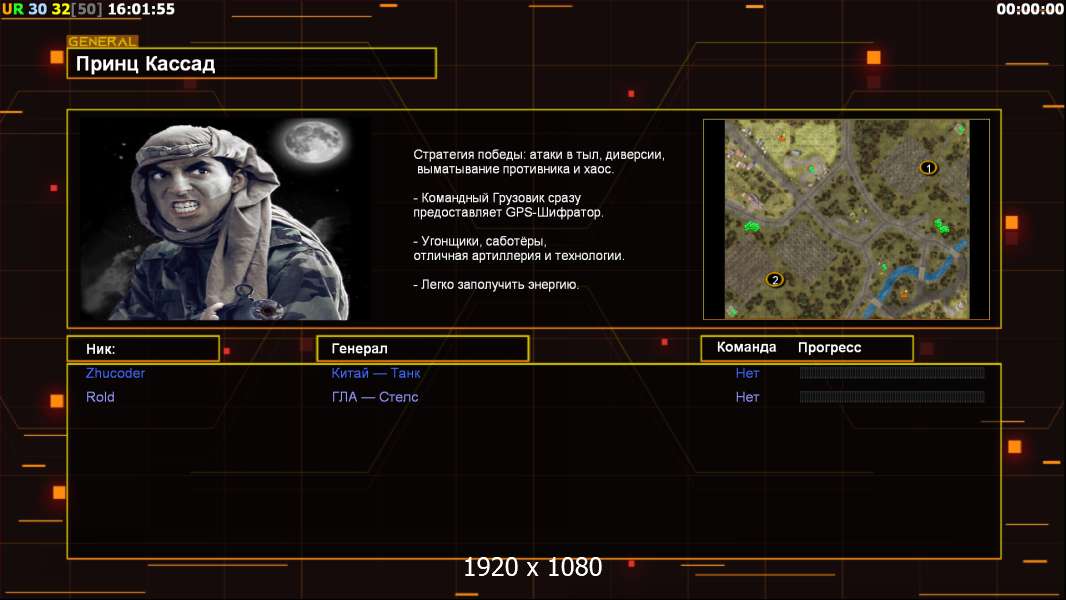Click the green supply cluster left of the minimap center
The height and width of the screenshot is (600, 1066).
(x=753, y=227)
